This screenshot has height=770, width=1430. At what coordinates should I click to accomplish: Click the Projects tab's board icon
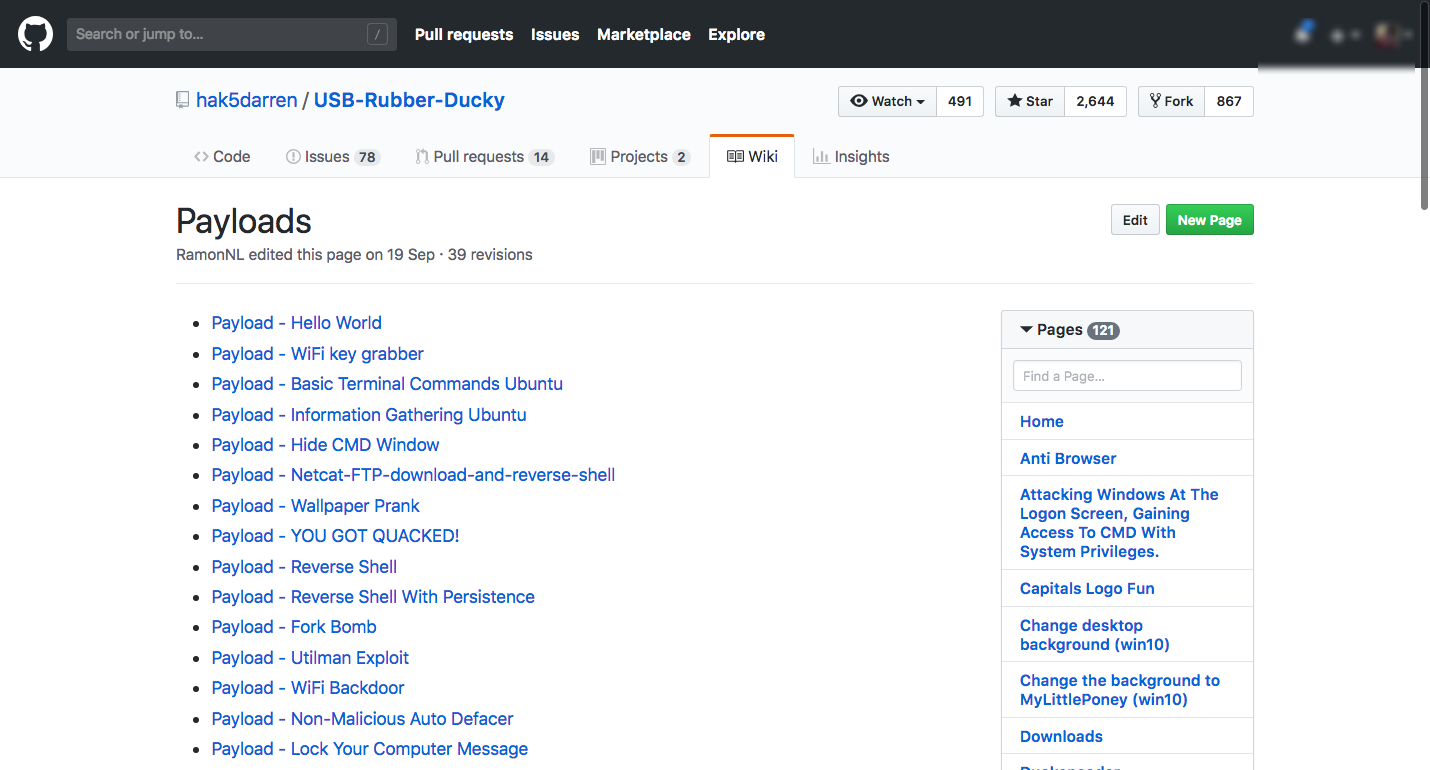click(x=598, y=157)
